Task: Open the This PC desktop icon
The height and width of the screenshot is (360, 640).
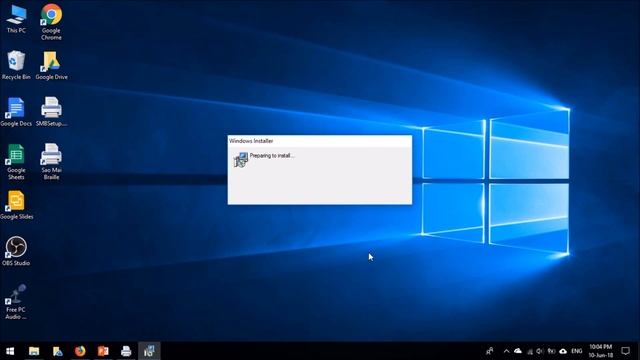Action: click(16, 19)
